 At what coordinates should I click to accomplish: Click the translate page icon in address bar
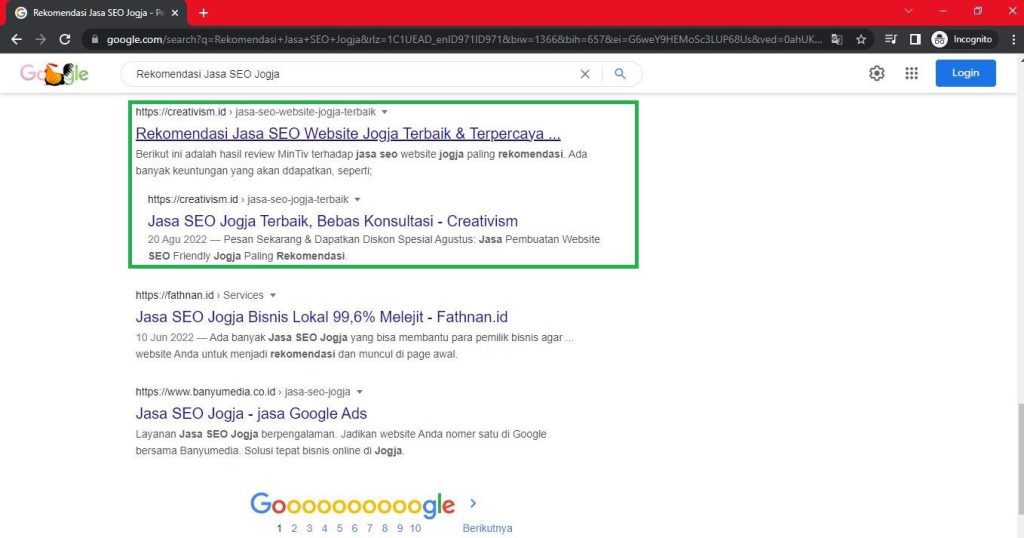(x=837, y=39)
